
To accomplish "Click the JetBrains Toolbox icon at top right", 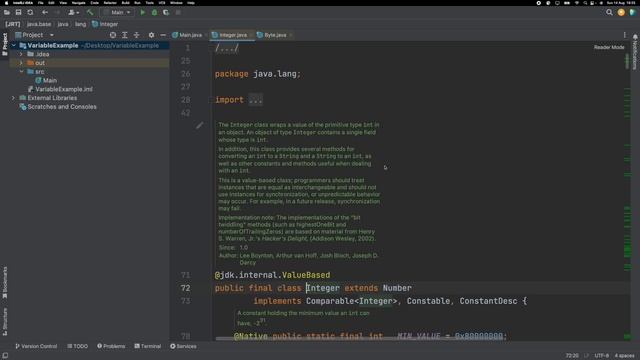I will point(633,13).
